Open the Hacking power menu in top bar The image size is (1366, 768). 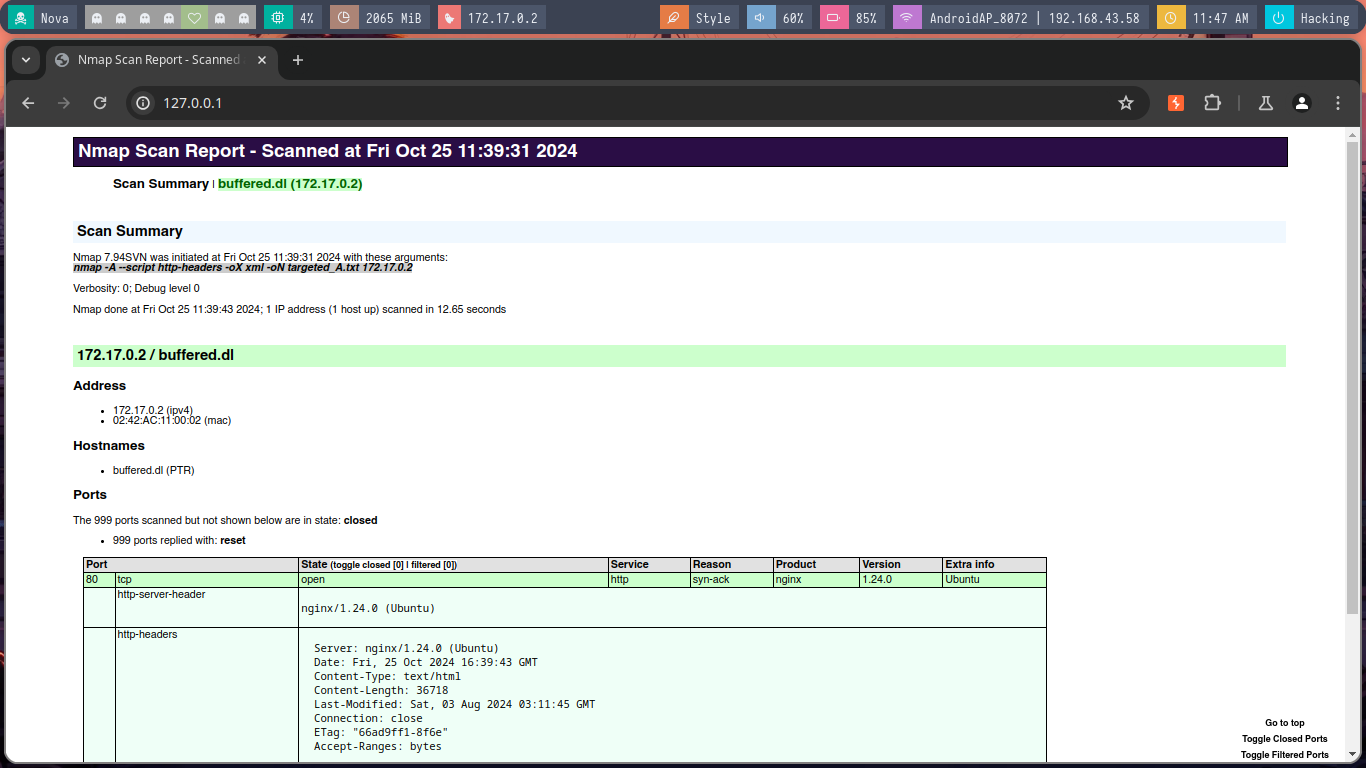pyautogui.click(x=1310, y=18)
